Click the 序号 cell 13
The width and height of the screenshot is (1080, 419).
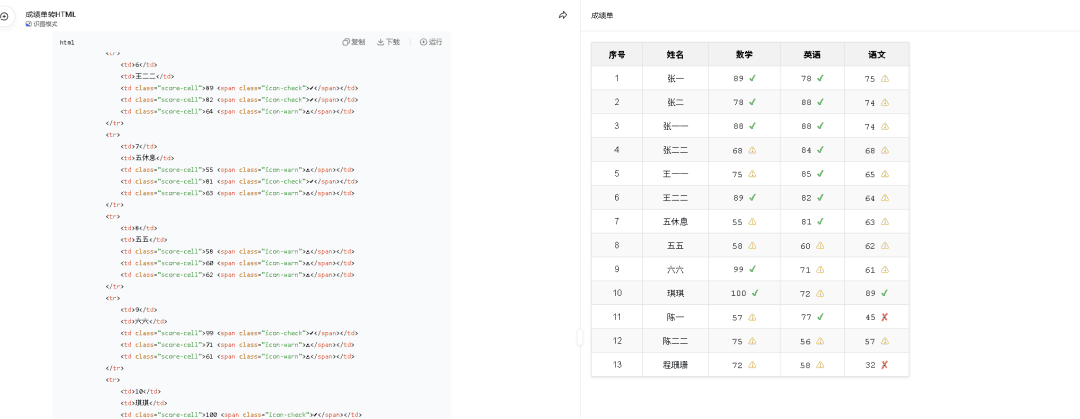click(617, 365)
